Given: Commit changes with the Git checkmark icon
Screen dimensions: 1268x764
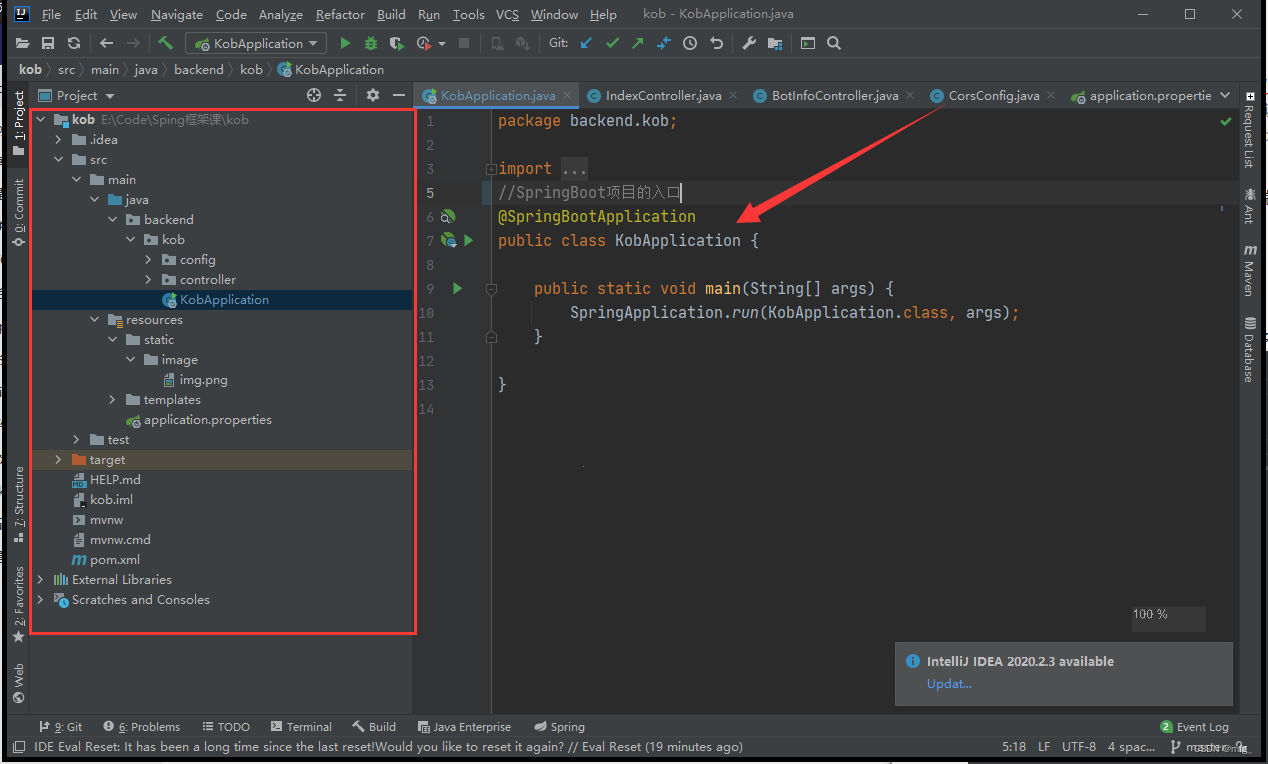Looking at the screenshot, I should [x=612, y=43].
